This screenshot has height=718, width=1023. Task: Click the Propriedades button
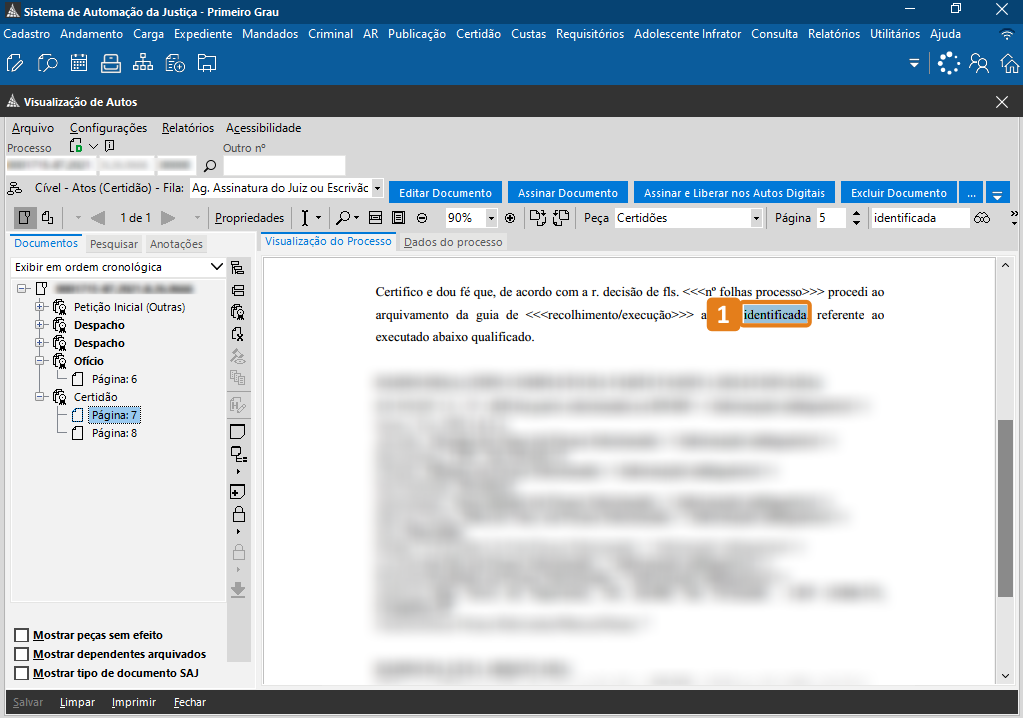[249, 218]
